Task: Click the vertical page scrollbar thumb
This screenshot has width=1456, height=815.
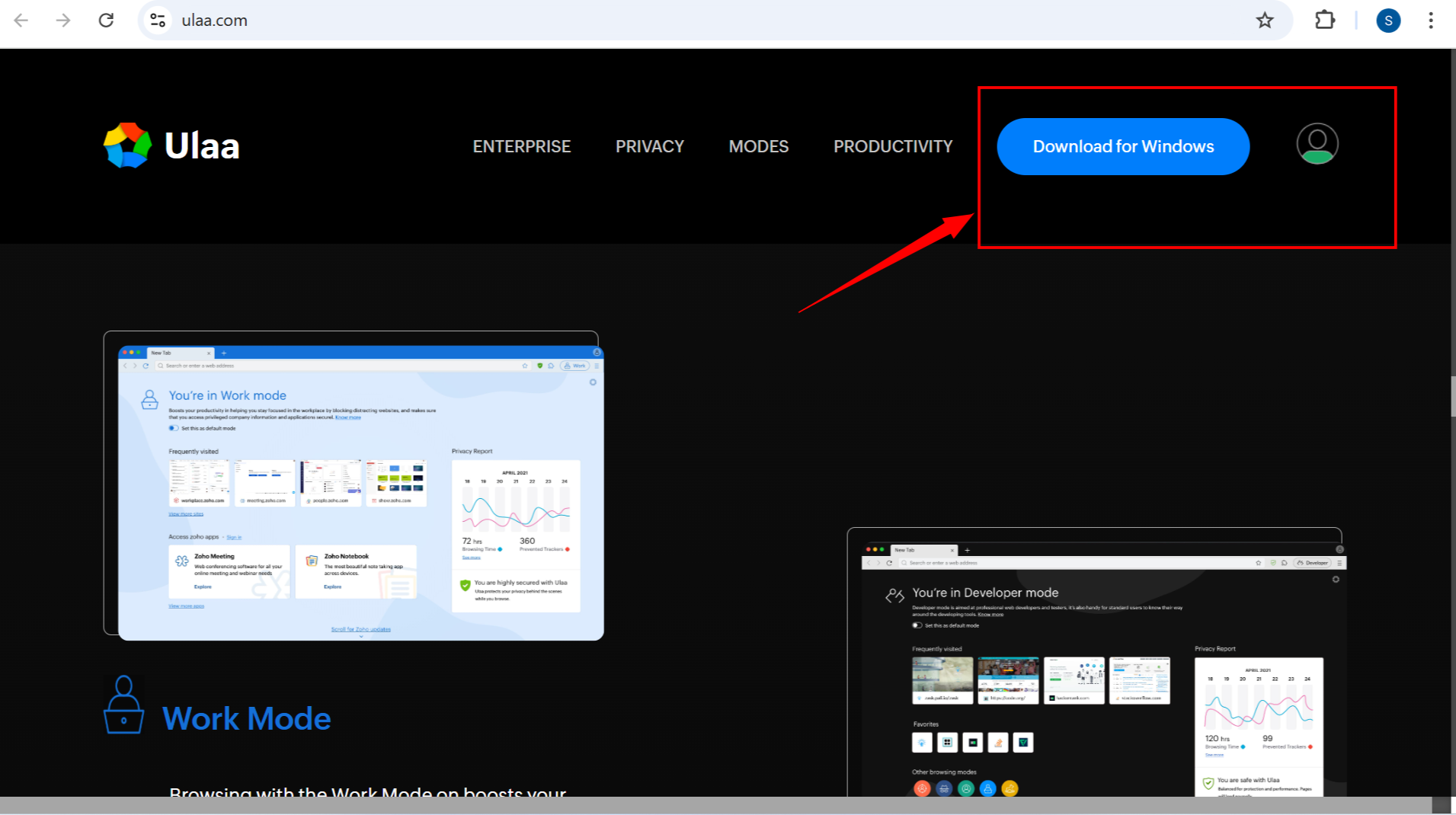Action: tap(1453, 396)
